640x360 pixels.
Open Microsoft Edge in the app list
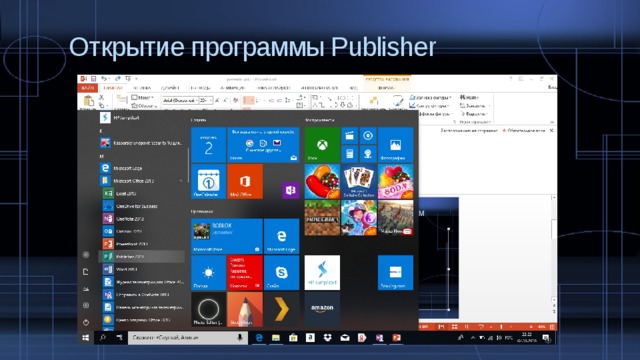142,168
